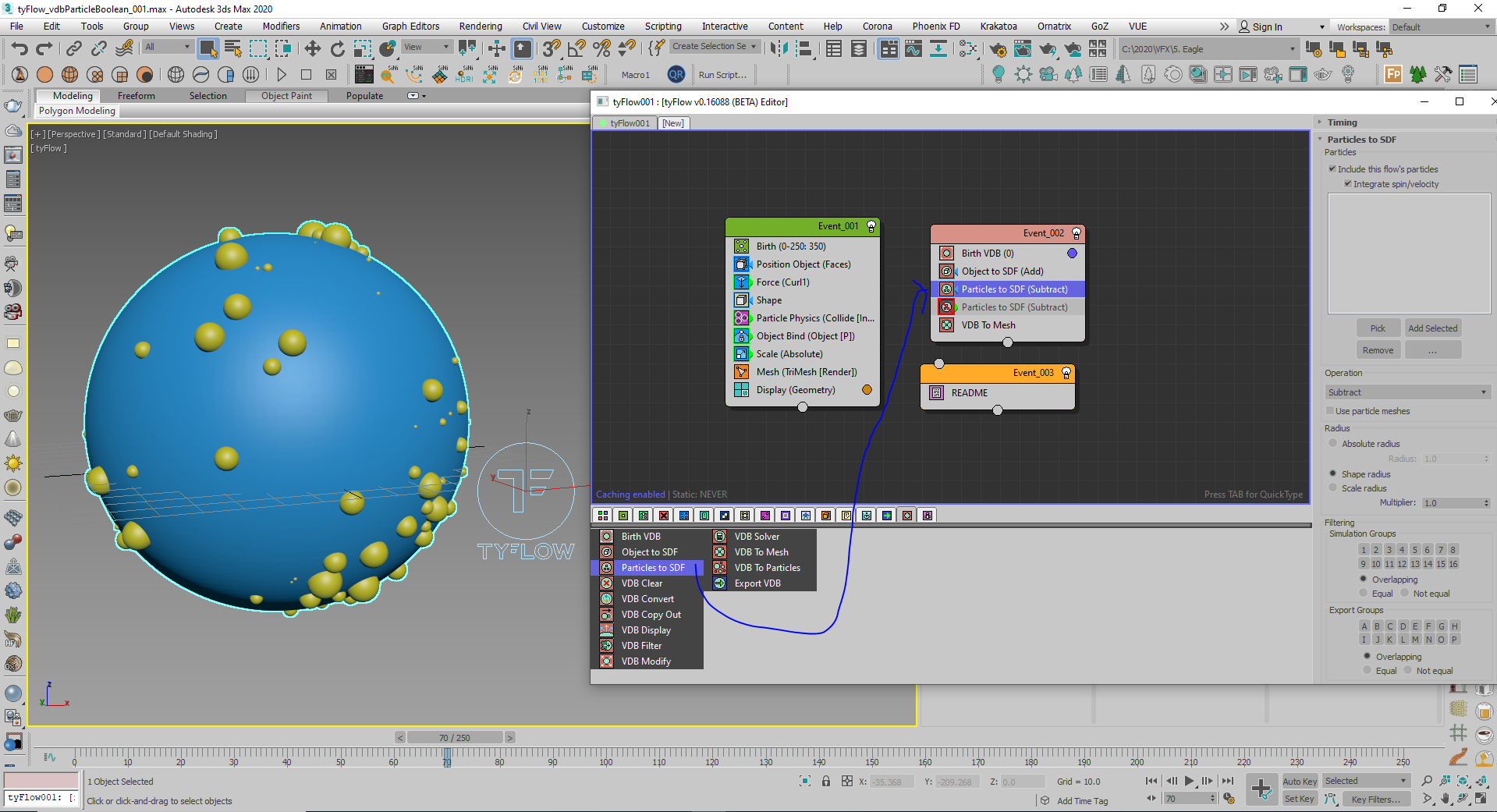Open the selection filter All dropdown
1497x812 pixels.
pyautogui.click(x=167, y=48)
